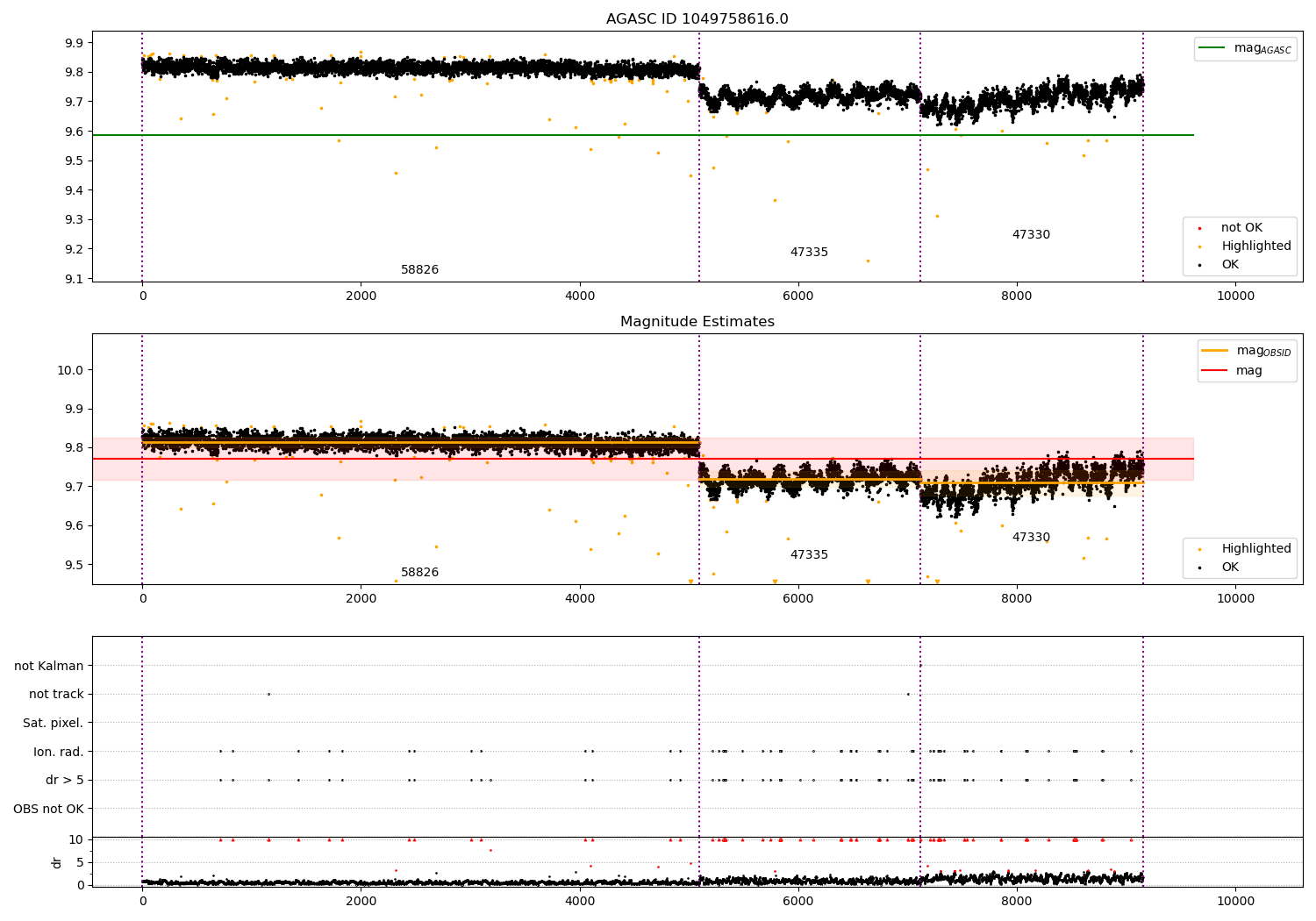This screenshot has height=921, width=1316.
Task: Click observation label 47330 in the top panel
Action: click(x=1031, y=235)
